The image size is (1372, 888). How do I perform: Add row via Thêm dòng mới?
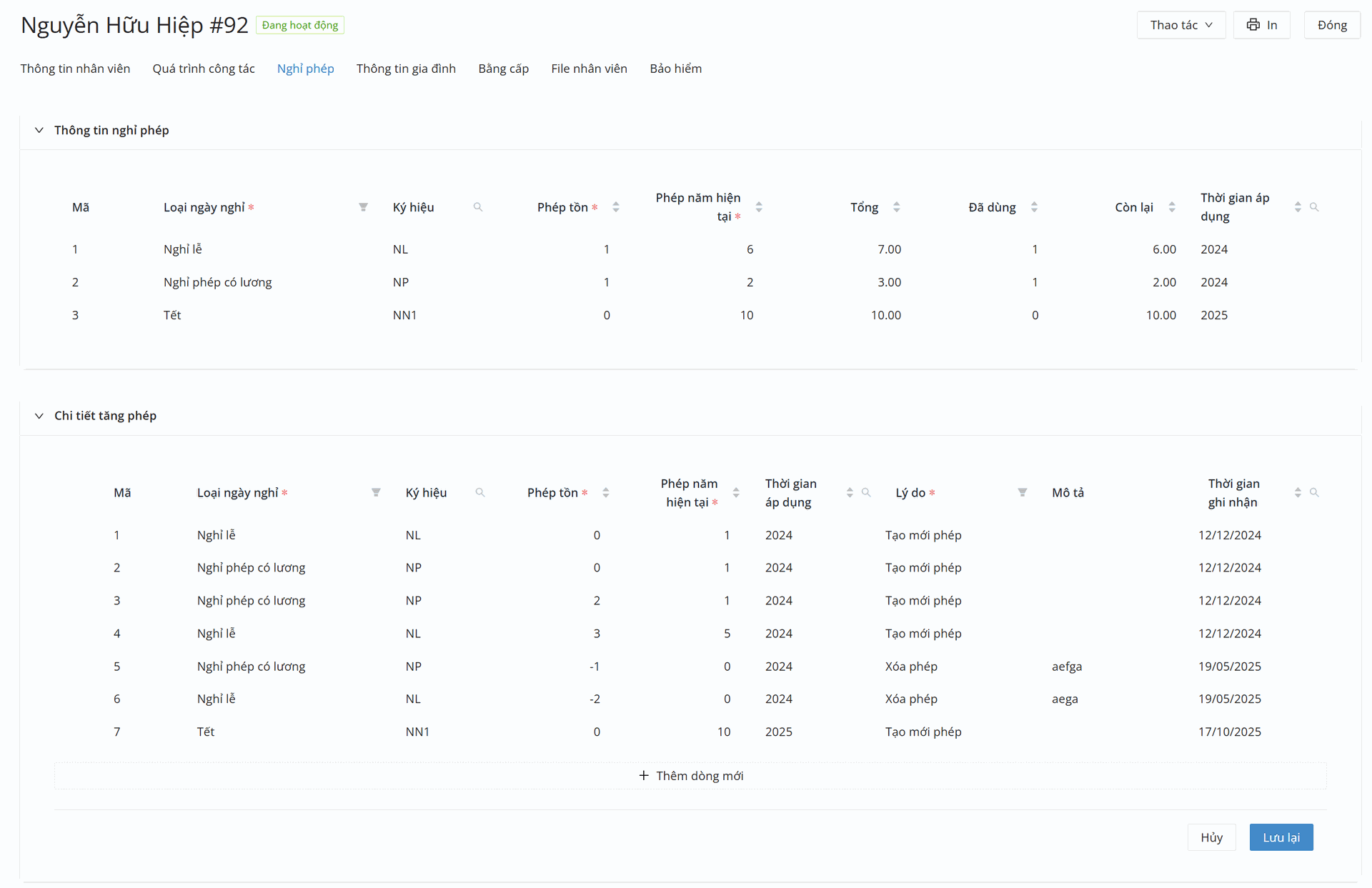(x=690, y=776)
